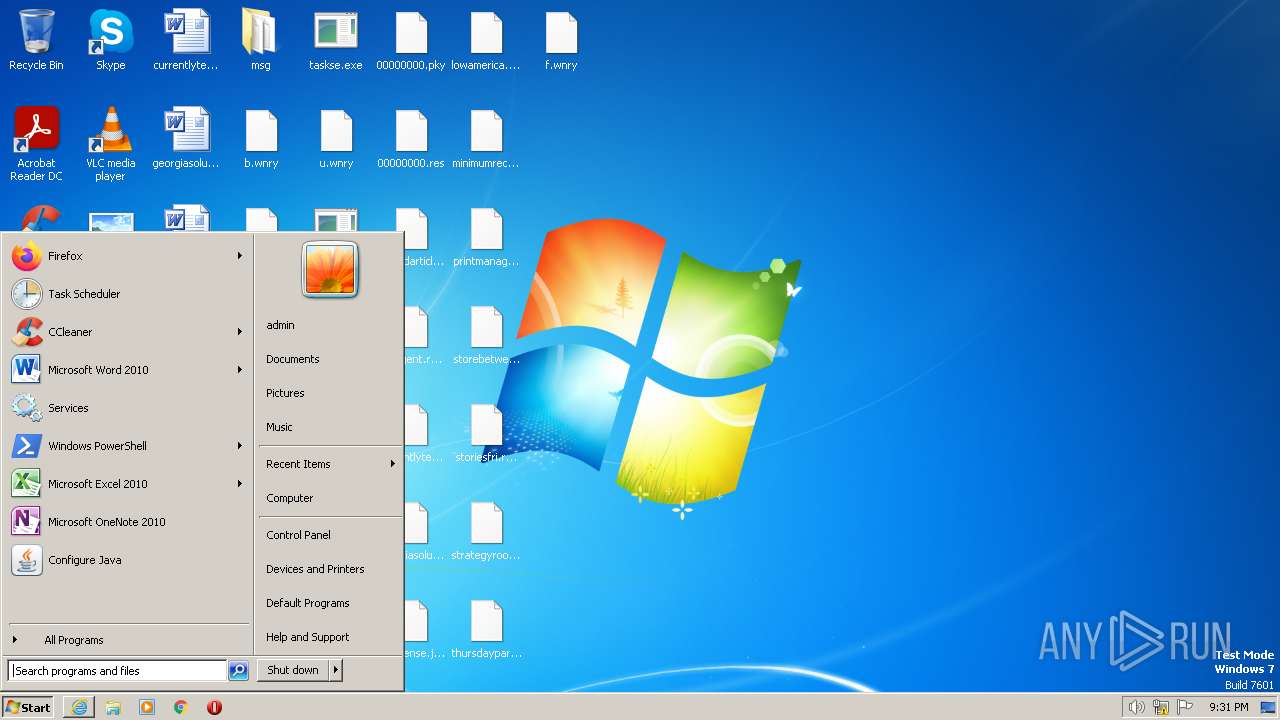
Task: Click the Show desktop button strip
Action: tap(1268, 707)
